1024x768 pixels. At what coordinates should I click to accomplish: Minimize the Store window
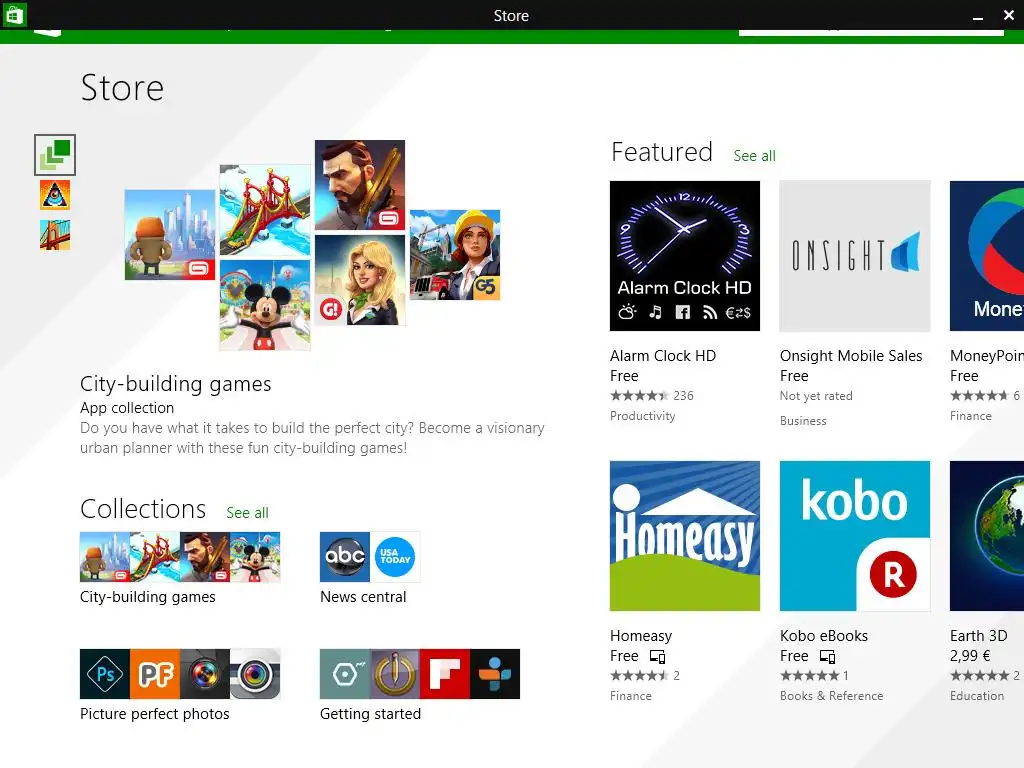(x=978, y=16)
